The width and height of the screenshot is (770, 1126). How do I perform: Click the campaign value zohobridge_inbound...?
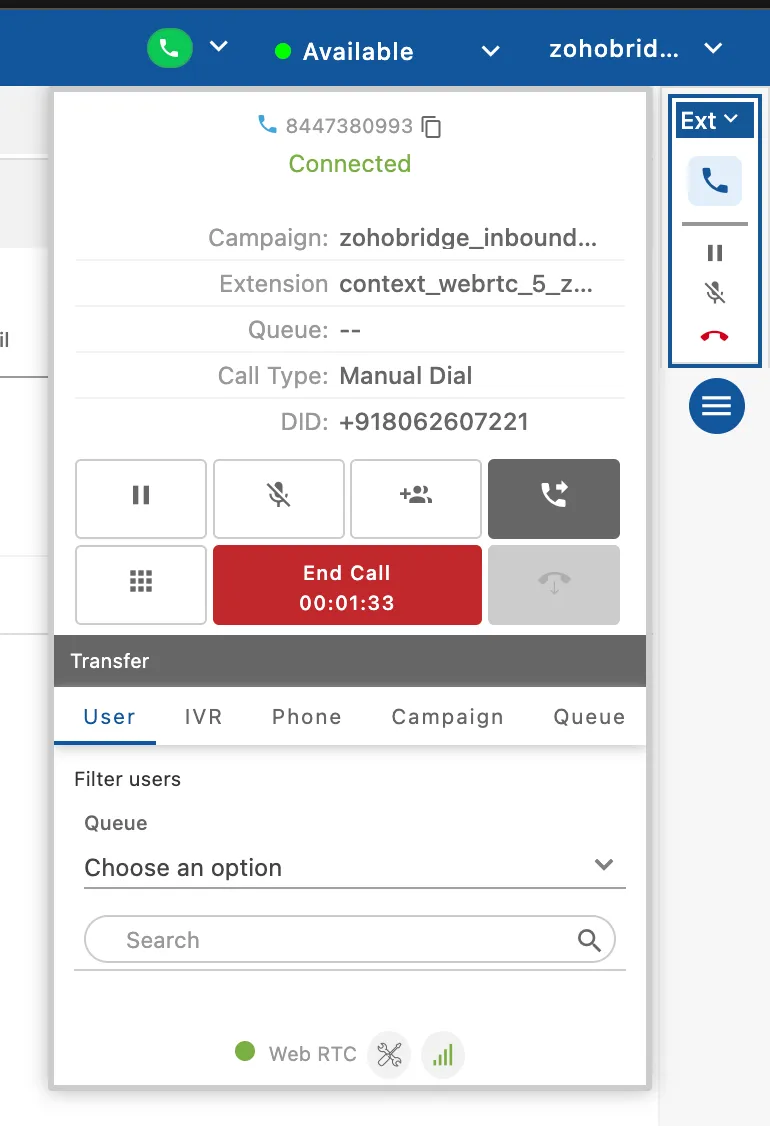coord(468,238)
